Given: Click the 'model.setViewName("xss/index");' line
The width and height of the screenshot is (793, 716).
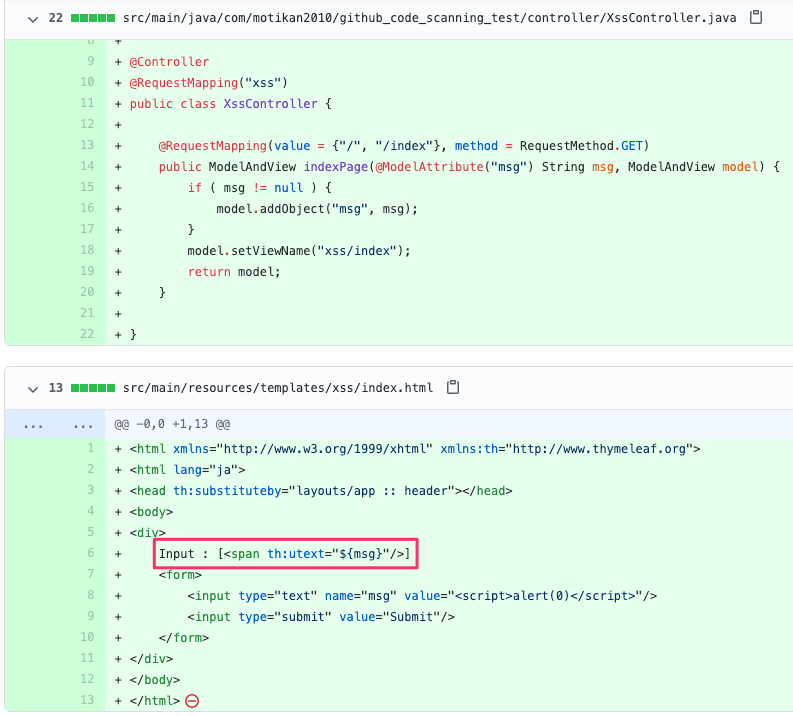Looking at the screenshot, I should coord(299,251).
